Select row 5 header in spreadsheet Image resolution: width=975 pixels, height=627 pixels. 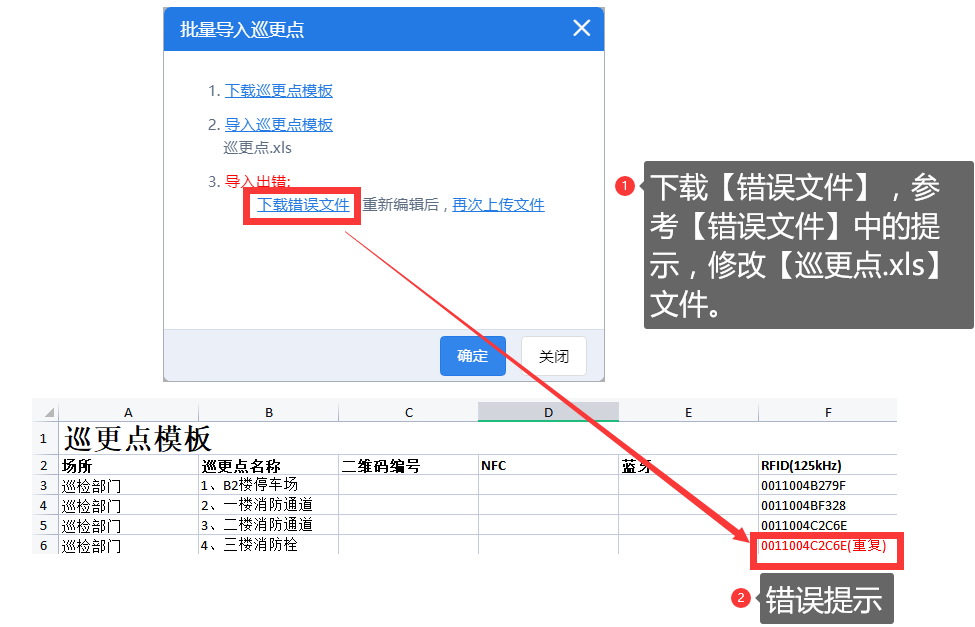click(x=44, y=525)
